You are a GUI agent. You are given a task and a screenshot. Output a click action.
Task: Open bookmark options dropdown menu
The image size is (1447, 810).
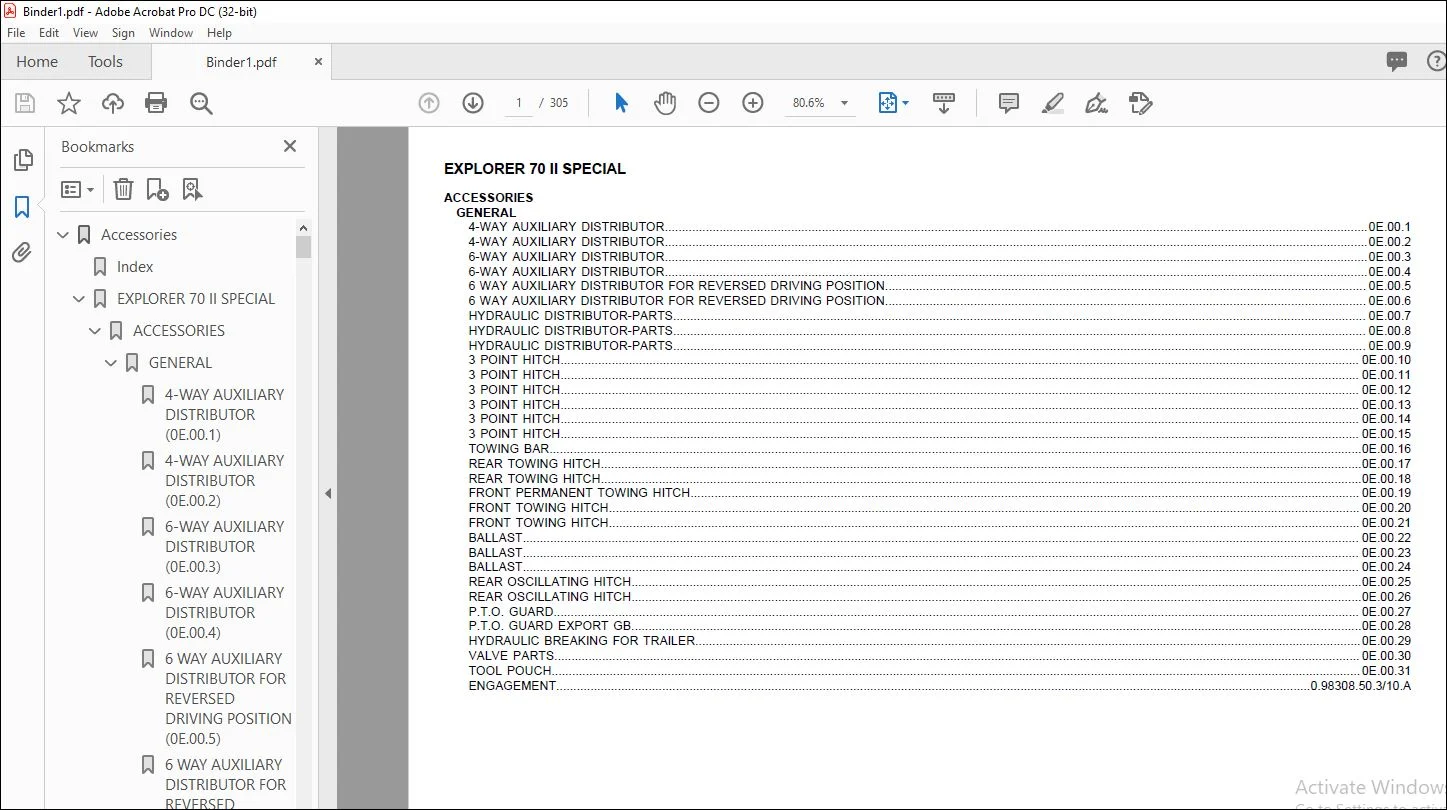click(x=77, y=189)
